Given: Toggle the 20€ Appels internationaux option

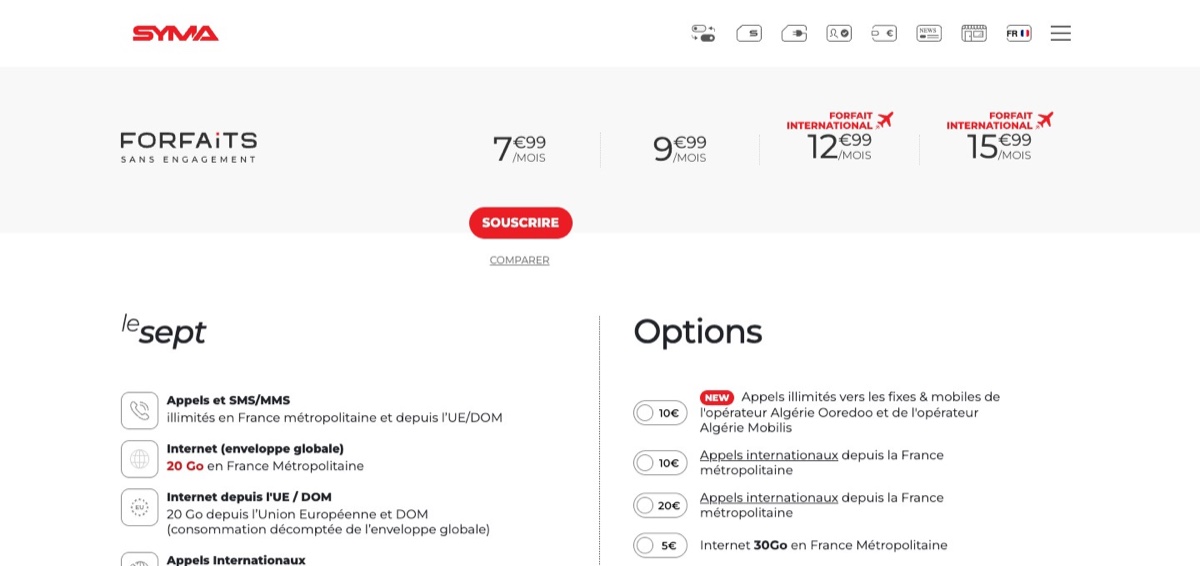Looking at the screenshot, I should [x=660, y=505].
